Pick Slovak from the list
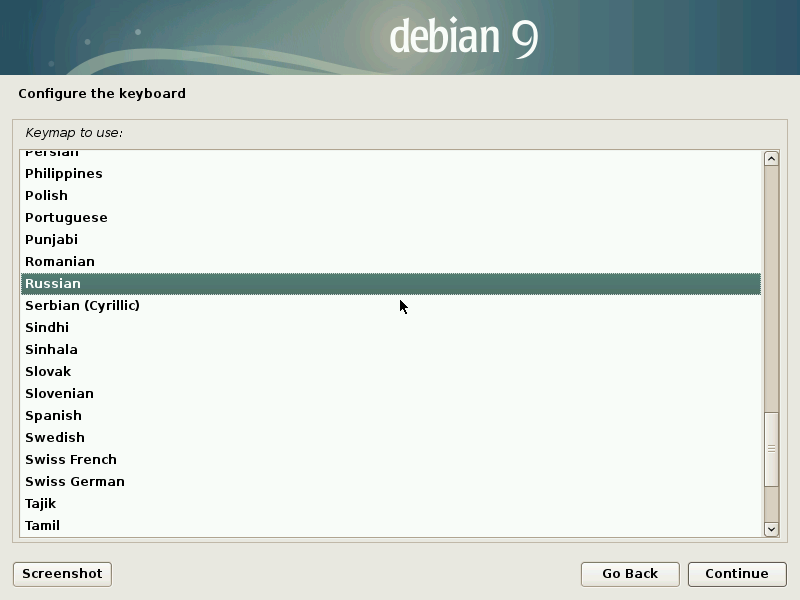Viewport: 800px width, 600px height. coord(391,371)
